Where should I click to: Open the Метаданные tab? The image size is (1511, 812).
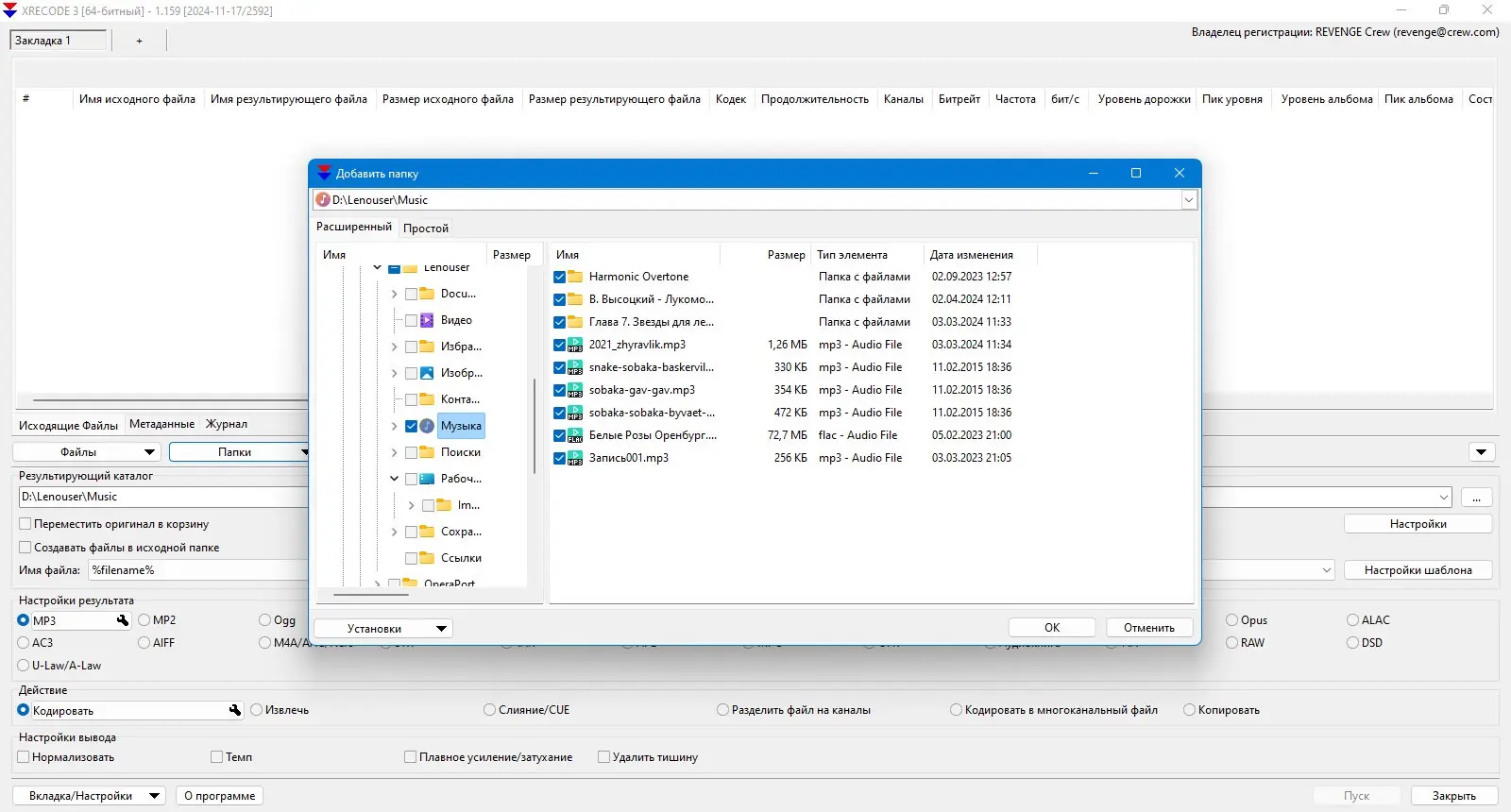[x=161, y=424]
